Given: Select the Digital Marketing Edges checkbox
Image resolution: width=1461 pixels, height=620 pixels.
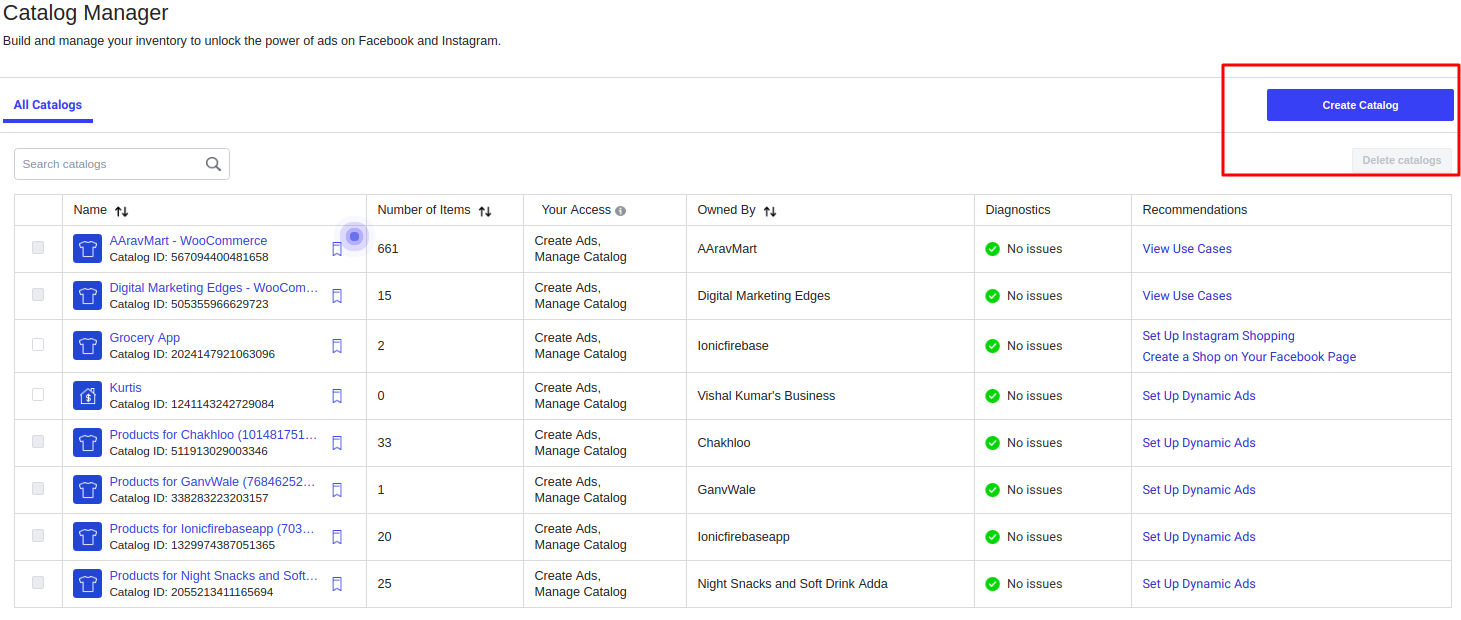Looking at the screenshot, I should point(38,294).
